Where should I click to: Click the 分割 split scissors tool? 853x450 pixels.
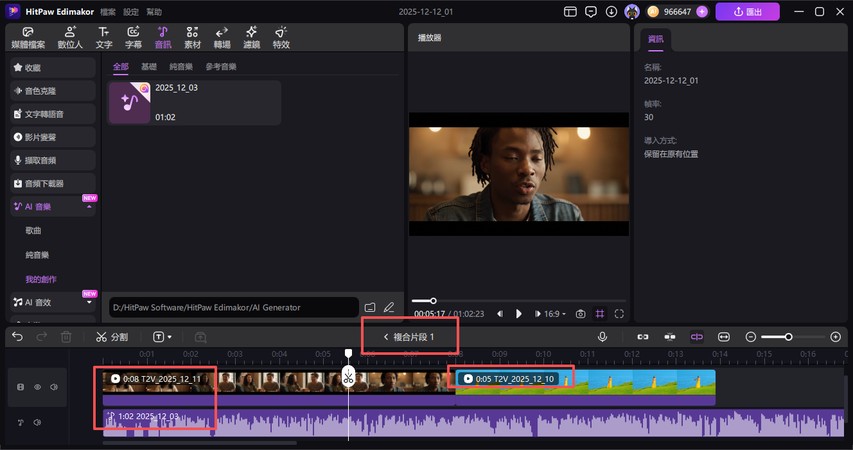(112, 337)
